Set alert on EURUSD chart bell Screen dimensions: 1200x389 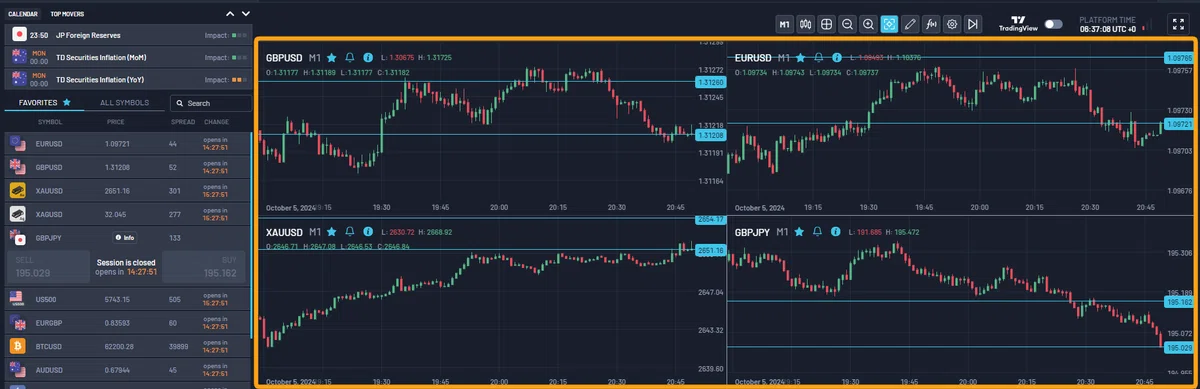point(818,58)
